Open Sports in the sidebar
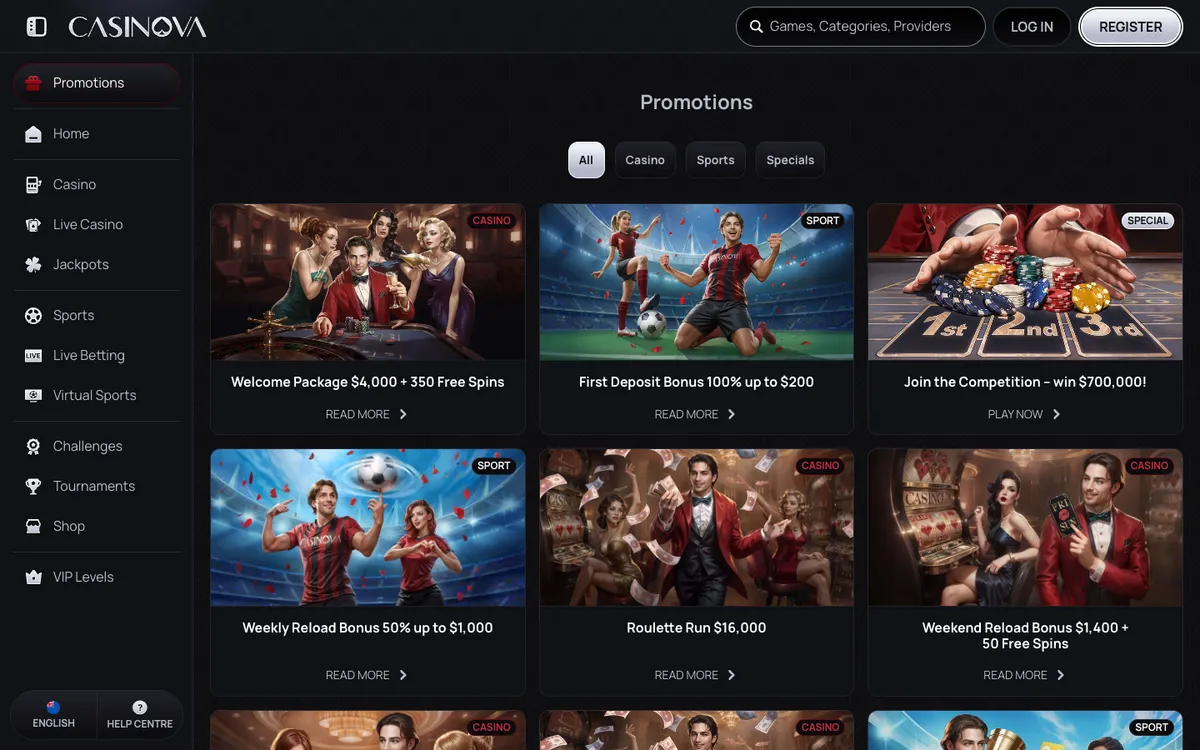Viewport: 1200px width, 750px height. [x=97, y=316]
